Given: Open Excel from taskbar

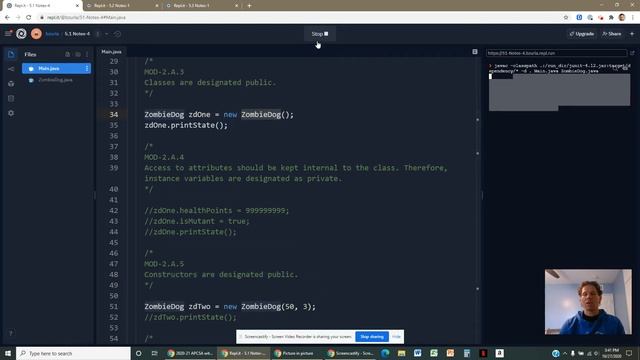Looking at the screenshot, I should [x=434, y=353].
